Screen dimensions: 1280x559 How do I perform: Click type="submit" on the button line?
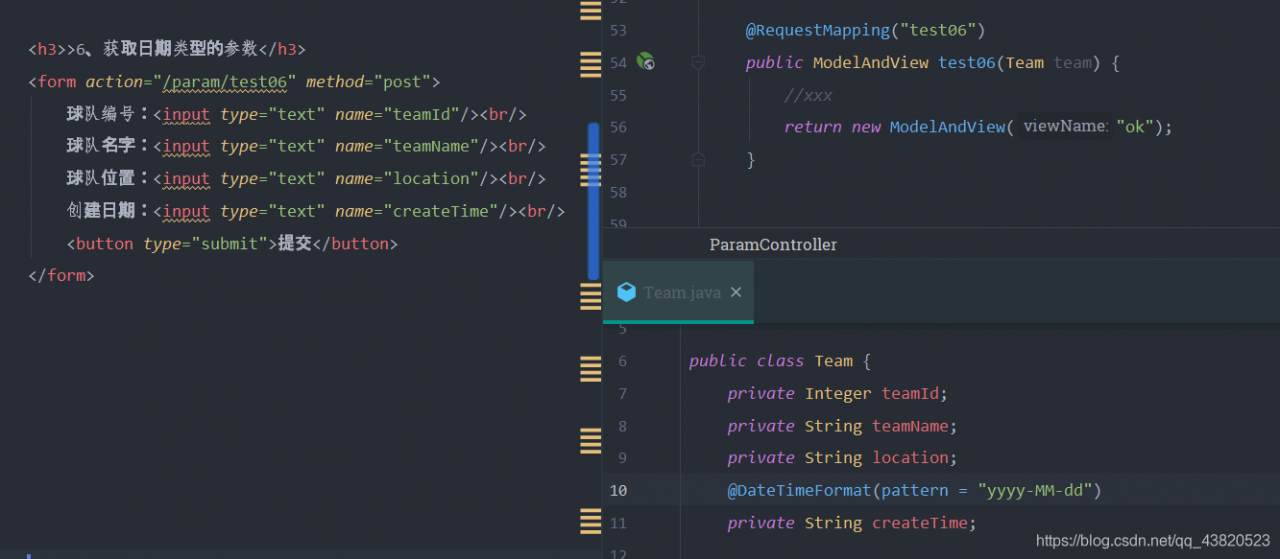206,244
